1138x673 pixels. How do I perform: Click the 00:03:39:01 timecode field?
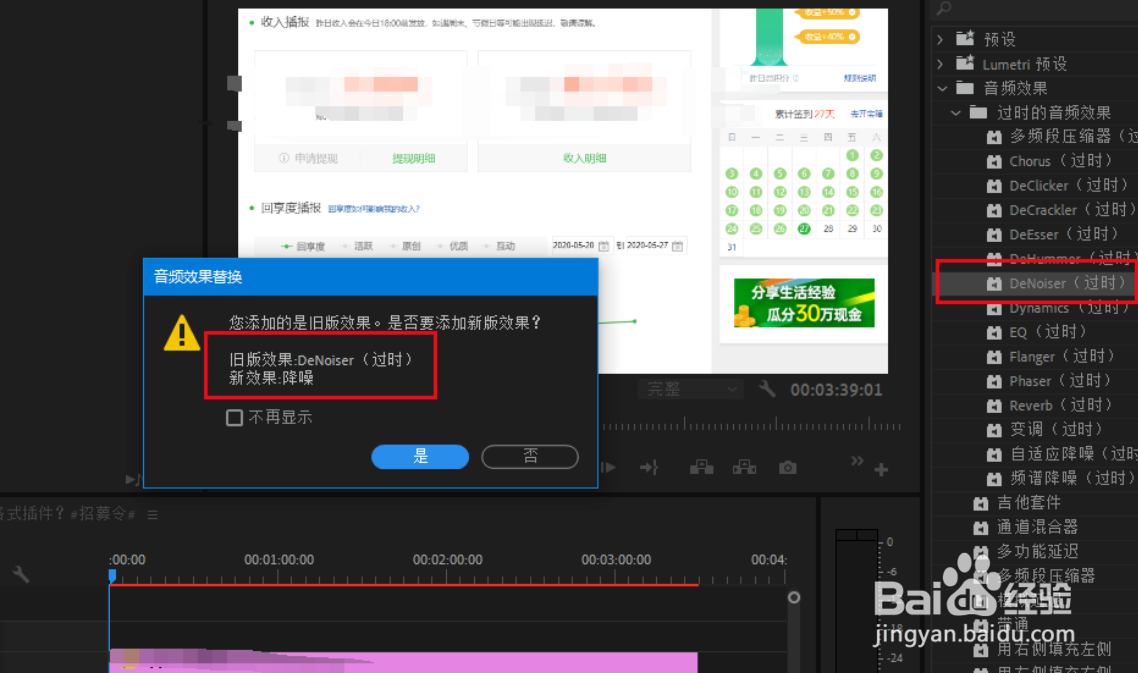coord(847,387)
